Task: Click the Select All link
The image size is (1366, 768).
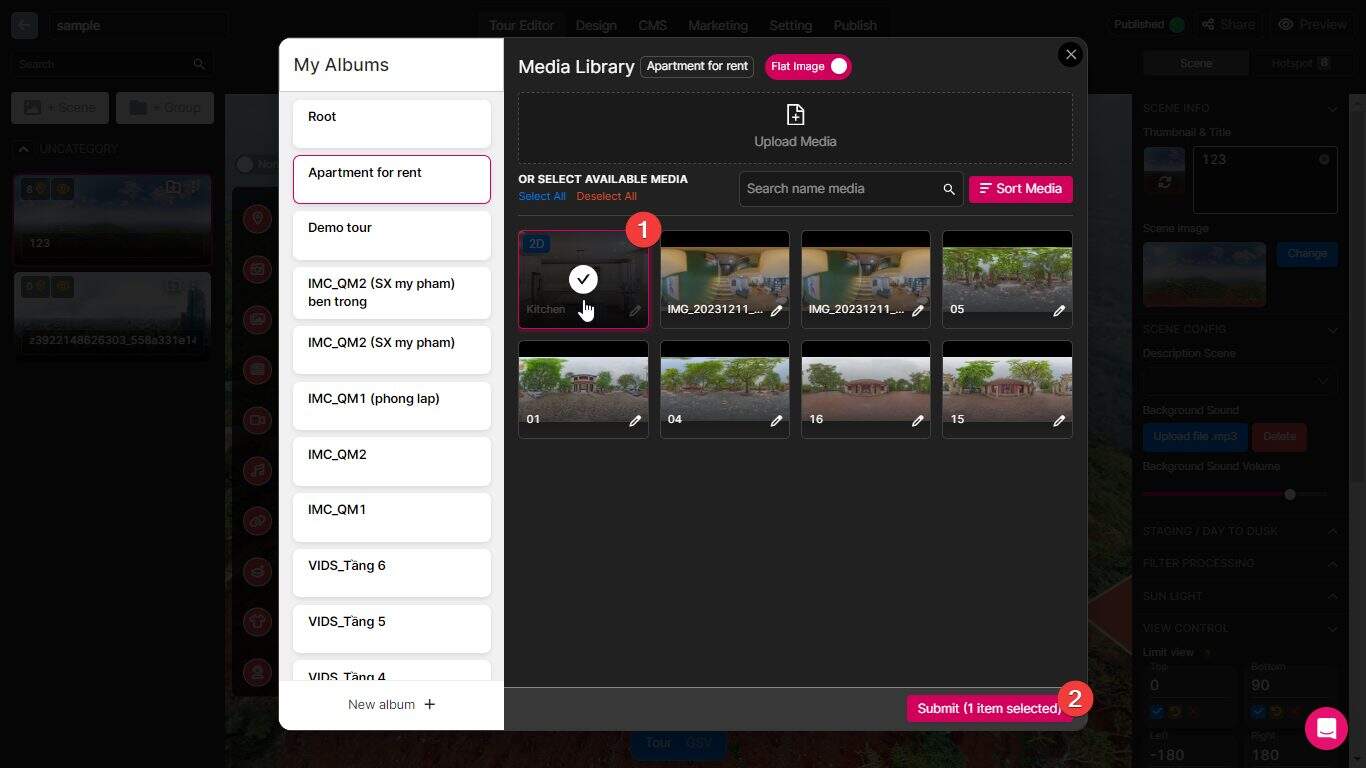Action: pyautogui.click(x=541, y=196)
